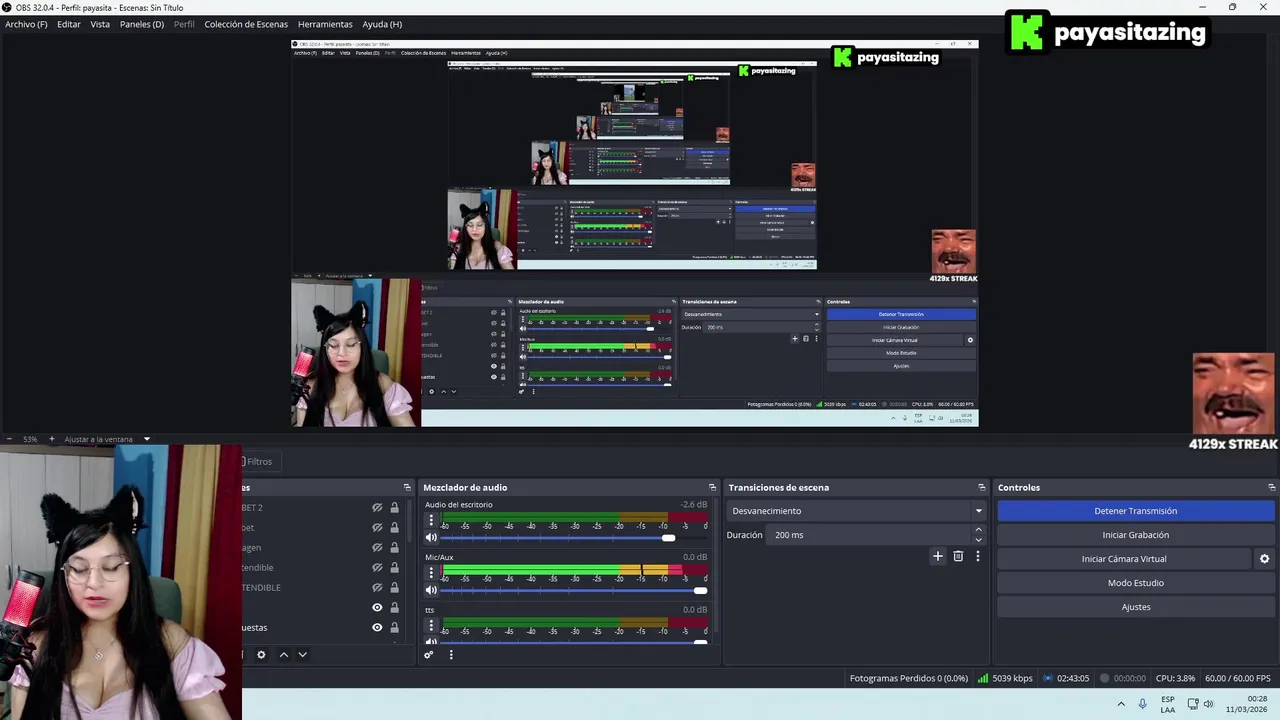Toggle visibility eye on the 'bet' source row

pos(377,528)
